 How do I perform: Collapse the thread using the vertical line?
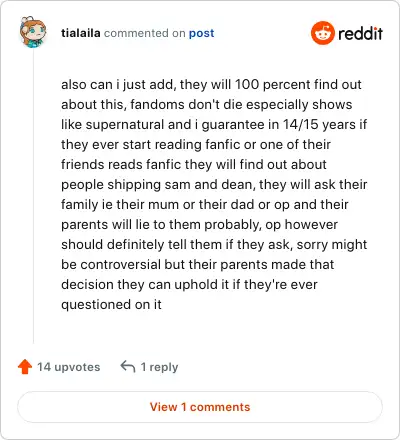click(33, 197)
